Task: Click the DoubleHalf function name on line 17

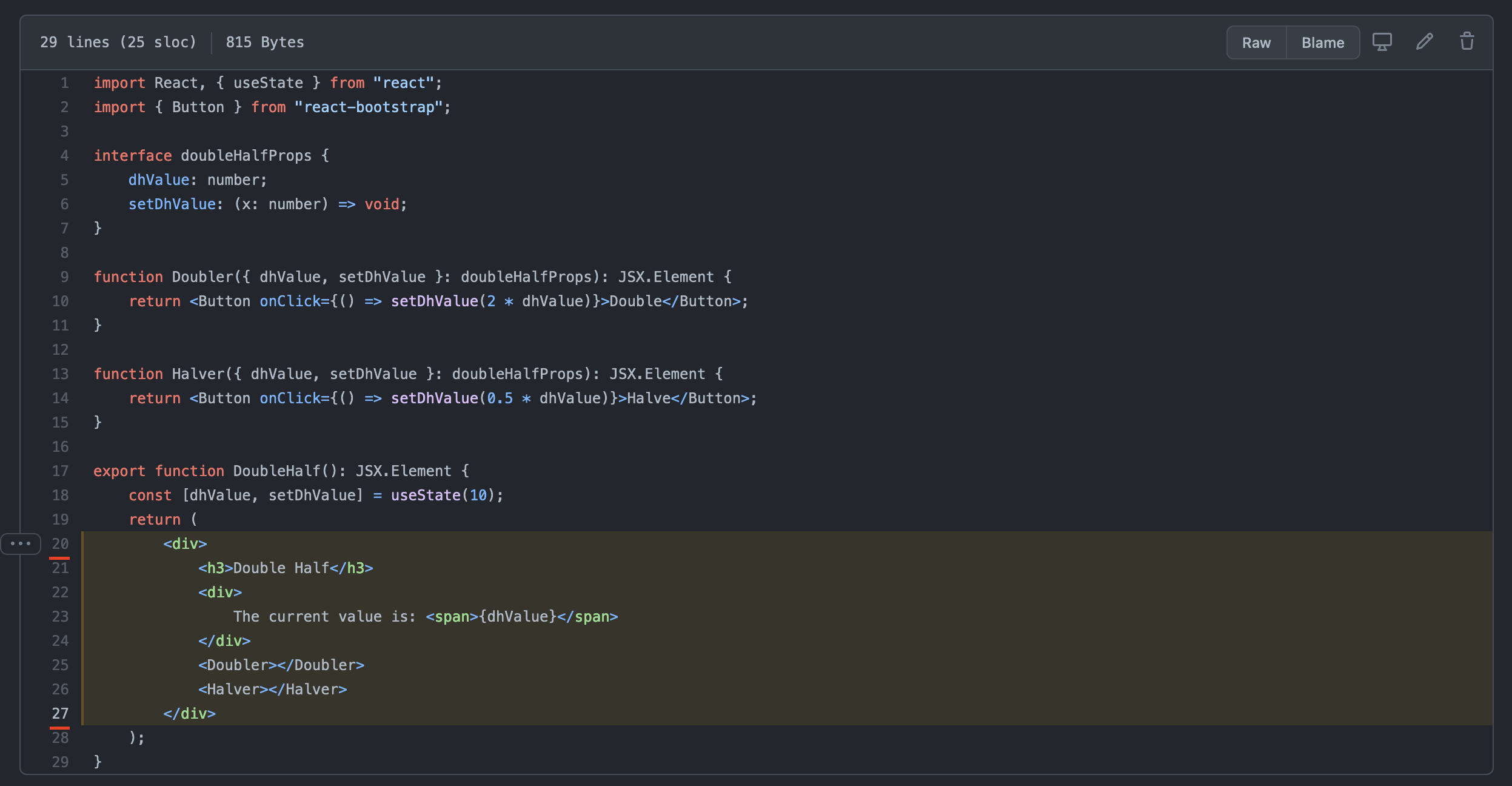Action: [x=277, y=471]
